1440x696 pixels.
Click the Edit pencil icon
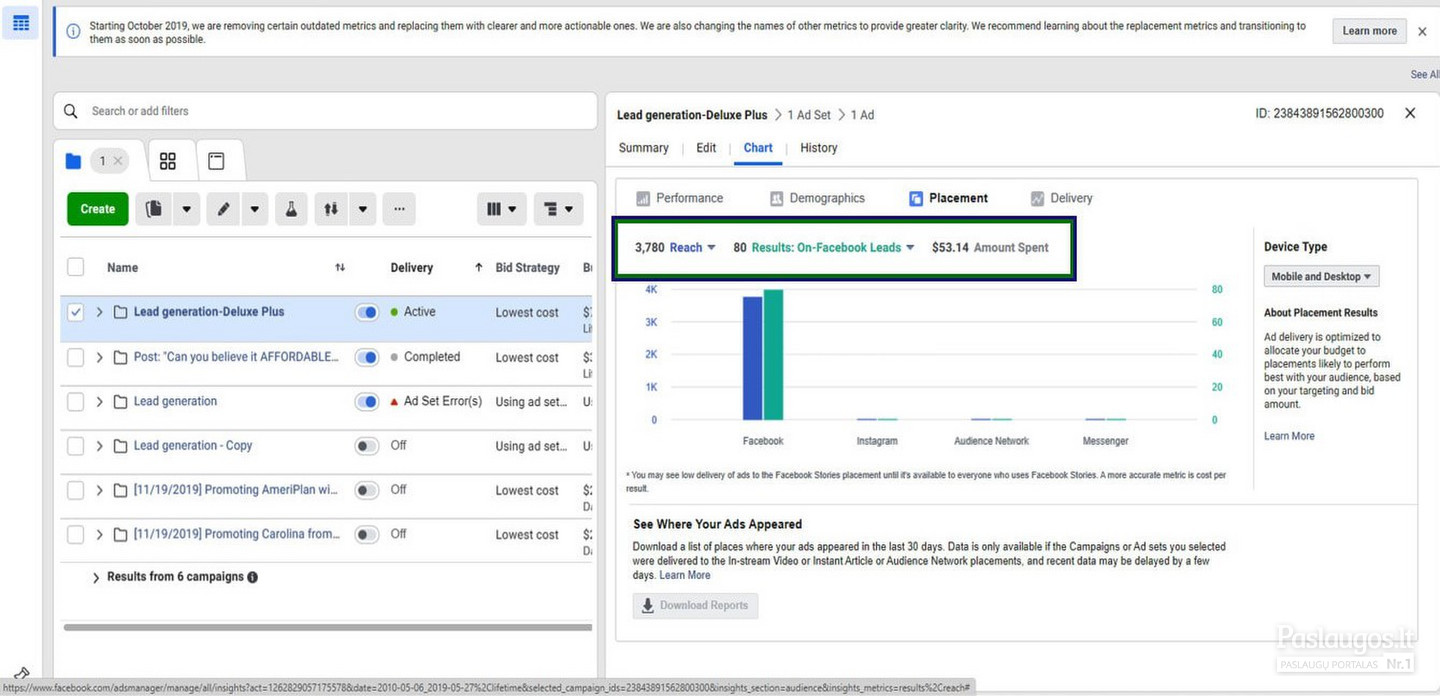(223, 209)
